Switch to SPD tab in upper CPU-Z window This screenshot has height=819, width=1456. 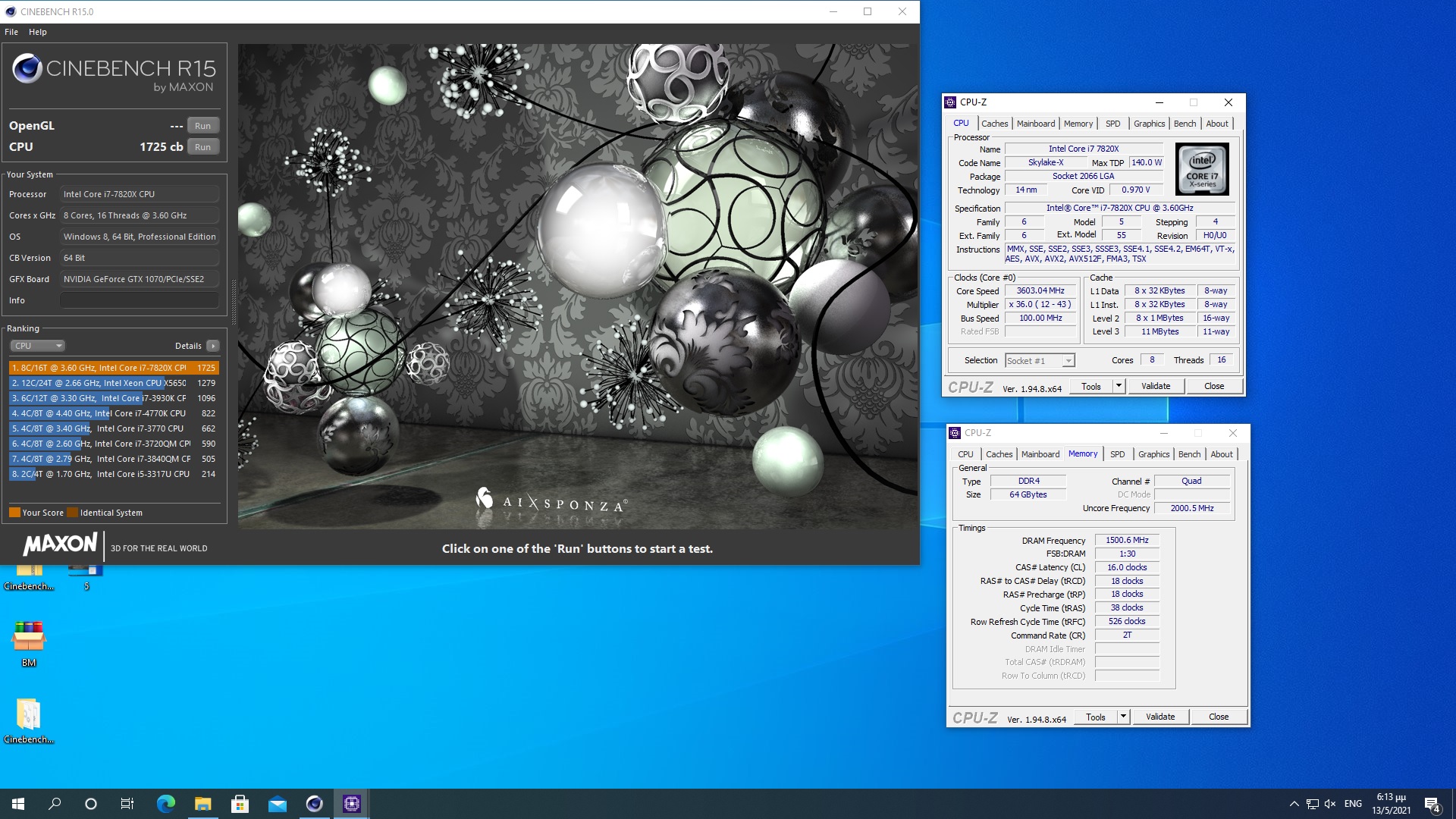1112,124
